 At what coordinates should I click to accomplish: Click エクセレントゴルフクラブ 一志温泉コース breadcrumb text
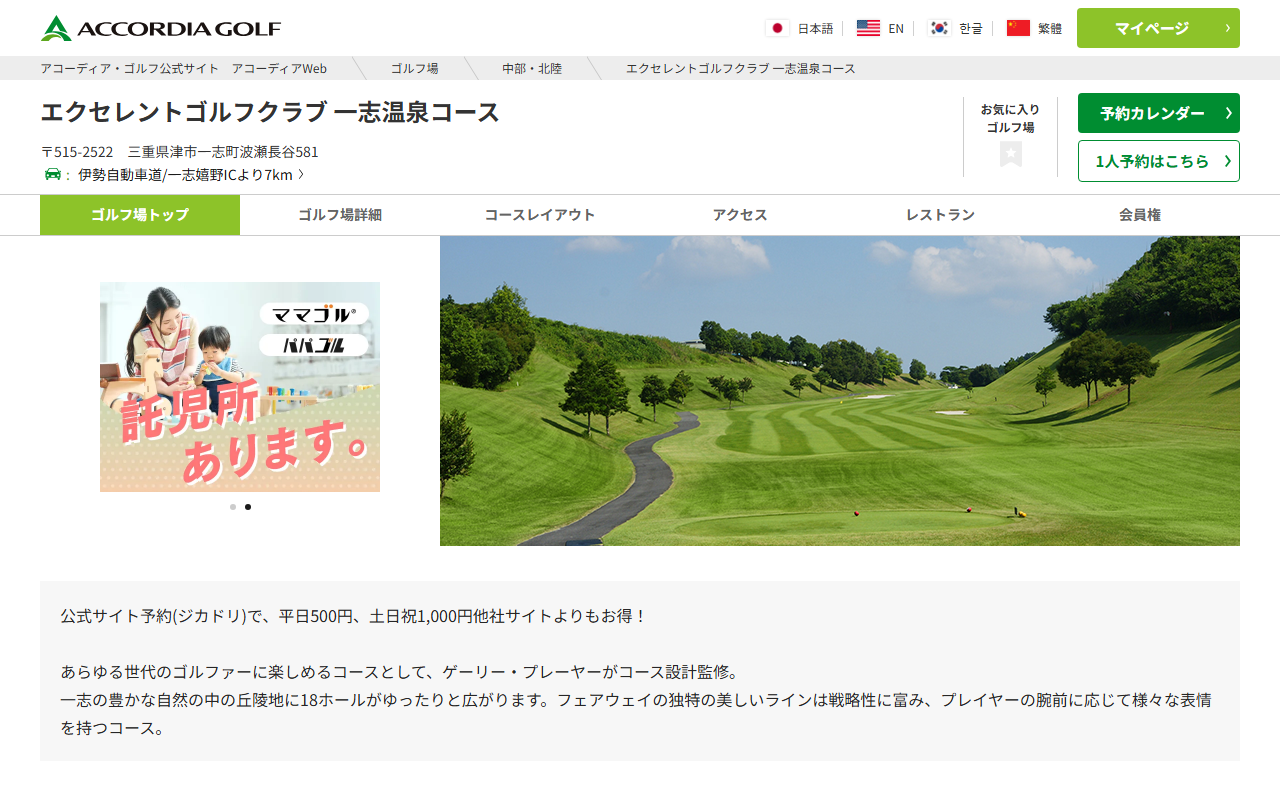740,68
